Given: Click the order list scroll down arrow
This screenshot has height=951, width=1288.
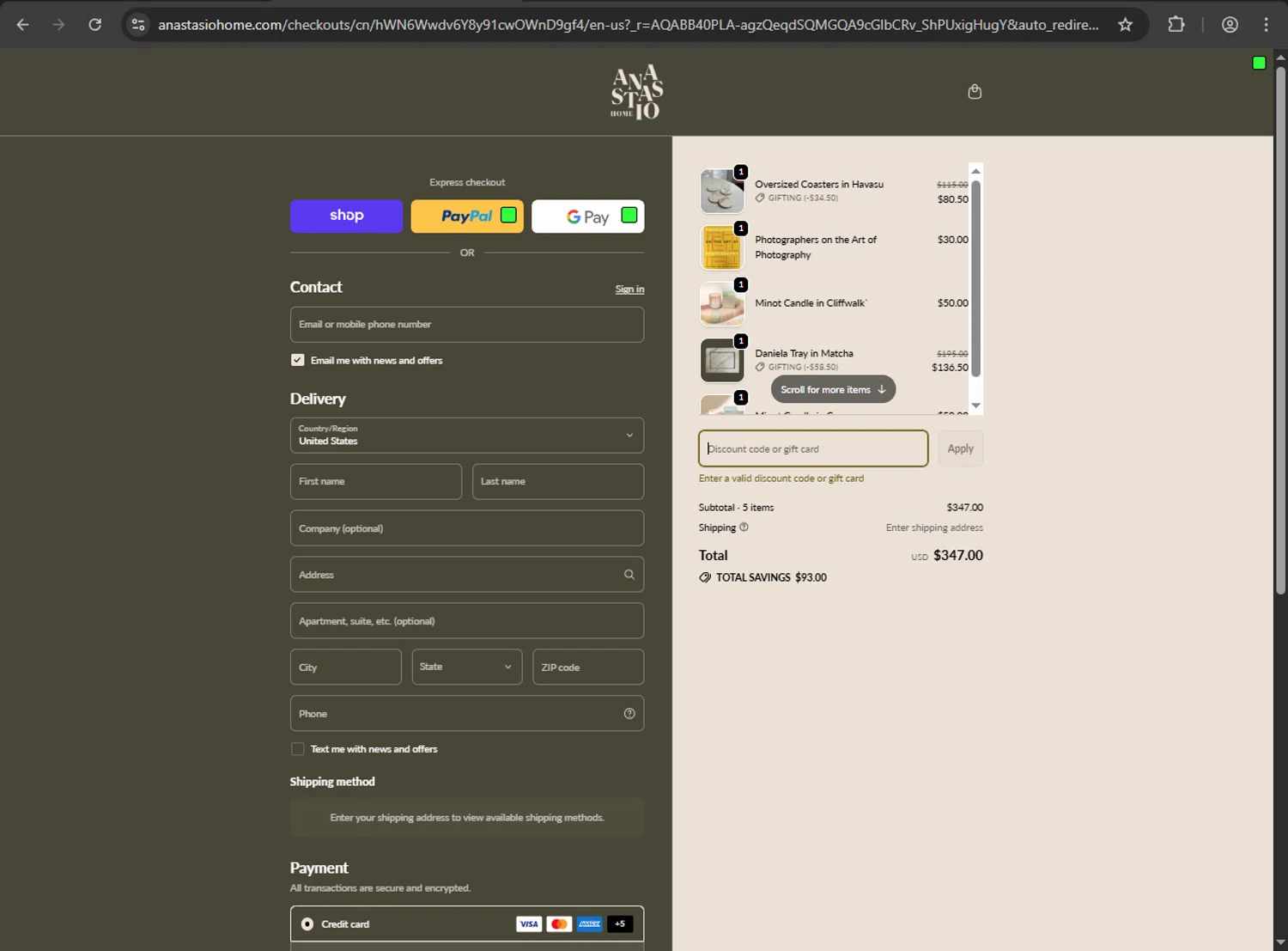Looking at the screenshot, I should coord(975,405).
